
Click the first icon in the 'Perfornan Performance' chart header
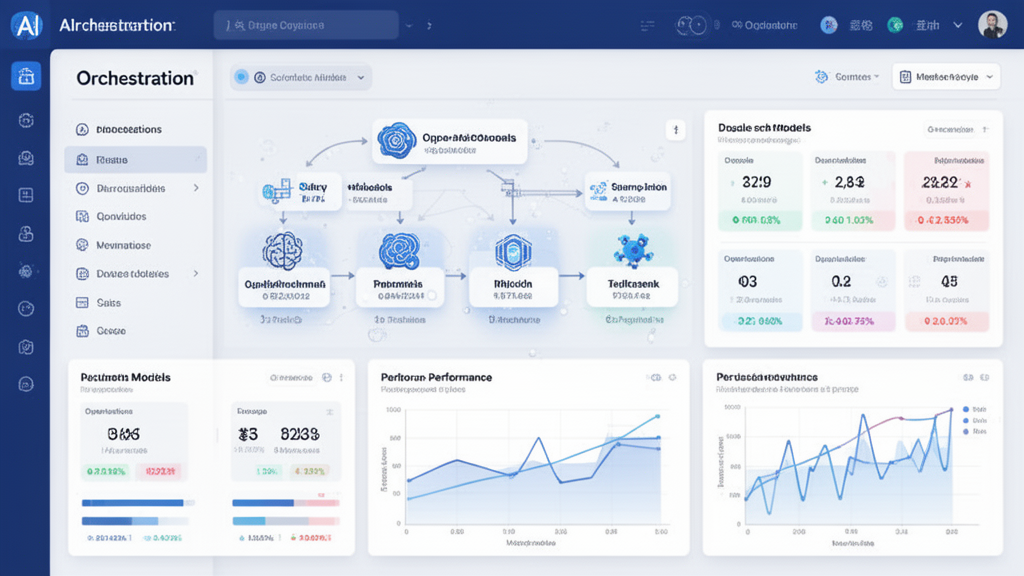pyautogui.click(x=656, y=377)
